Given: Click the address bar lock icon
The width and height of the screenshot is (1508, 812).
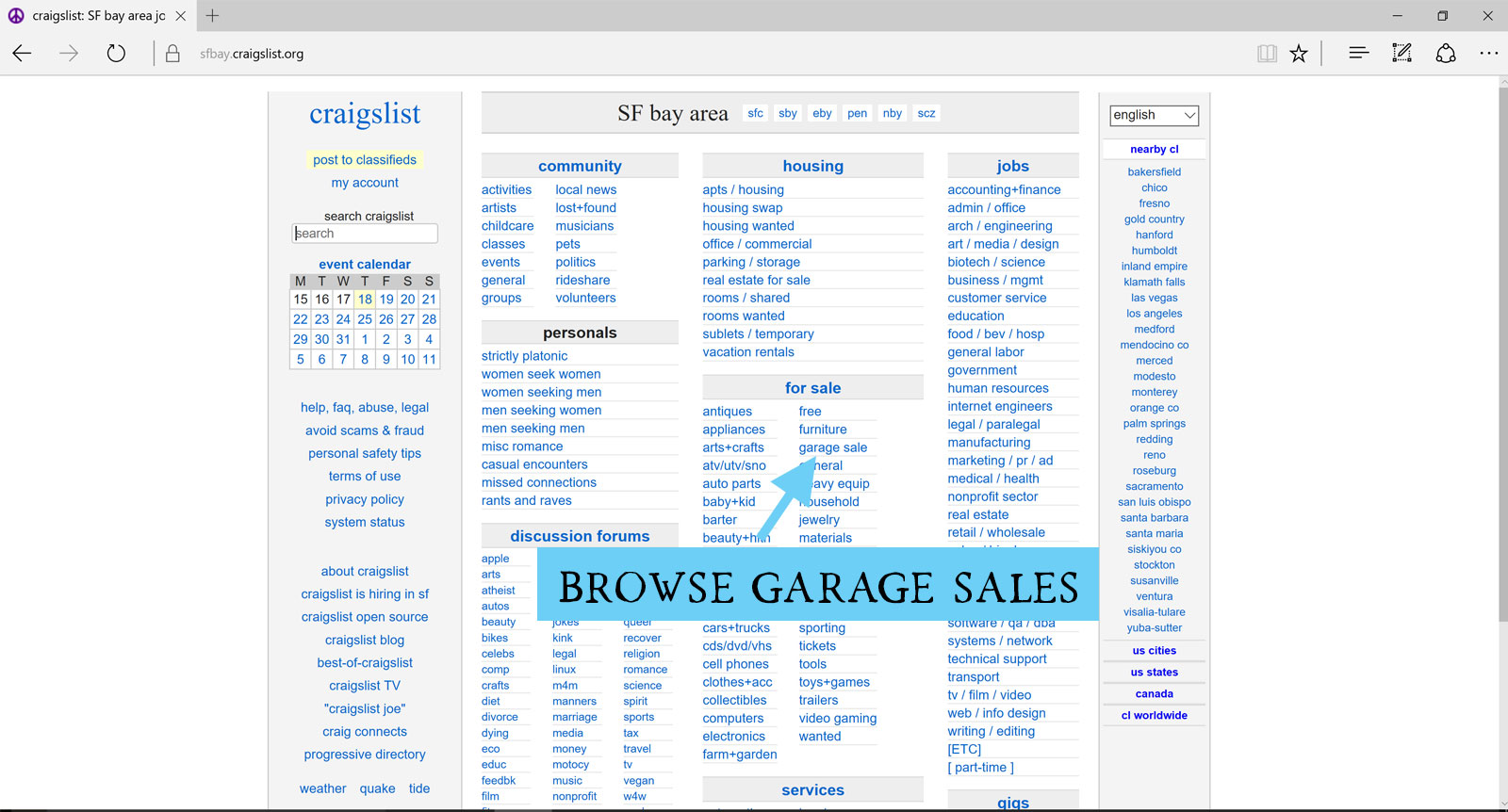Looking at the screenshot, I should pos(172,54).
